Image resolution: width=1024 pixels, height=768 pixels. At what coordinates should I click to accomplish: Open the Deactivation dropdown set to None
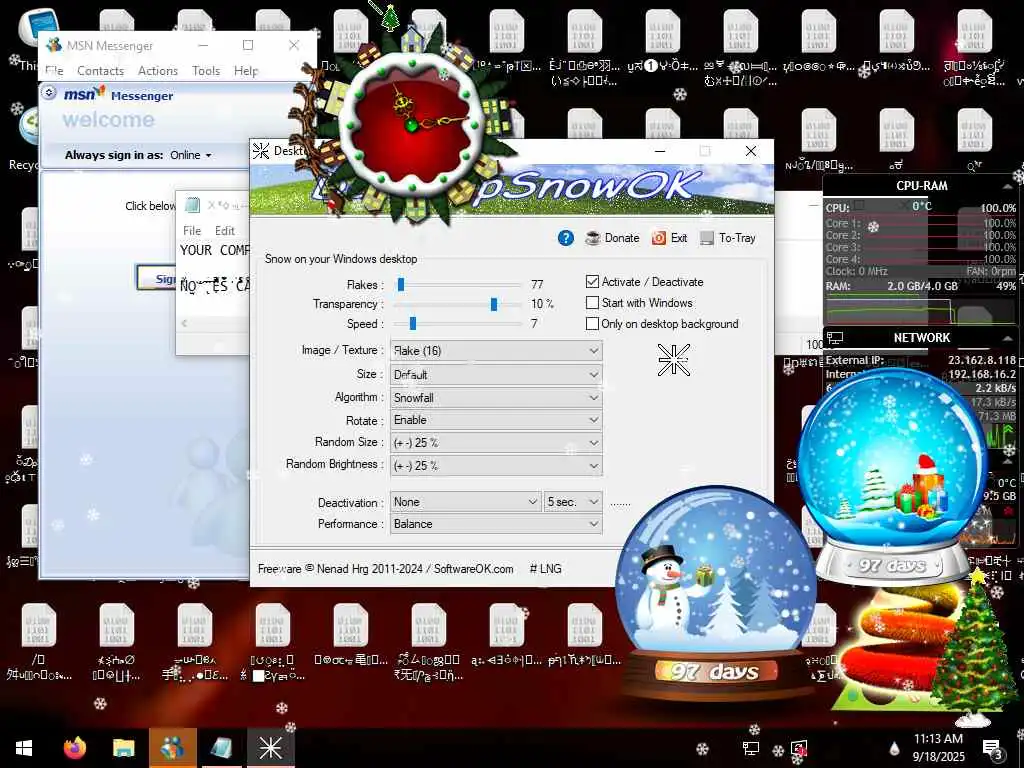click(x=466, y=502)
